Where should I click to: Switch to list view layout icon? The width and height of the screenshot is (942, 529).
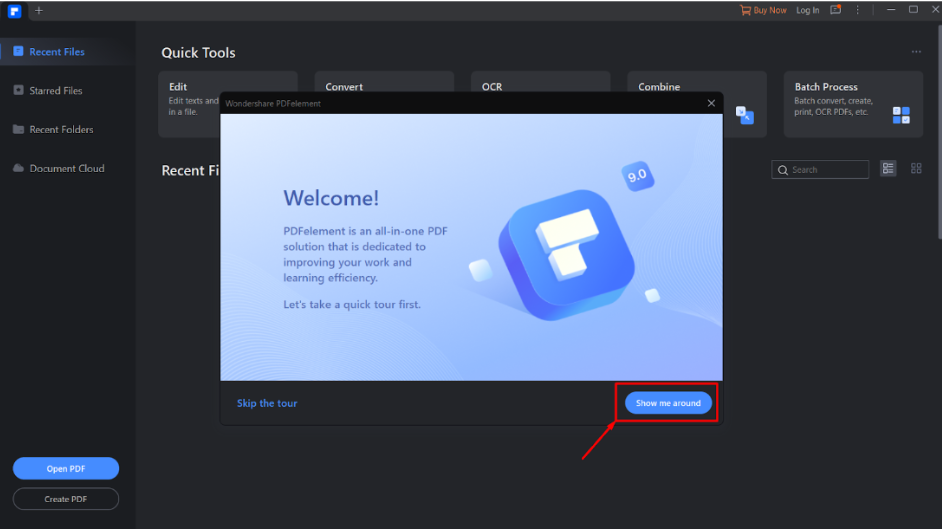[888, 169]
